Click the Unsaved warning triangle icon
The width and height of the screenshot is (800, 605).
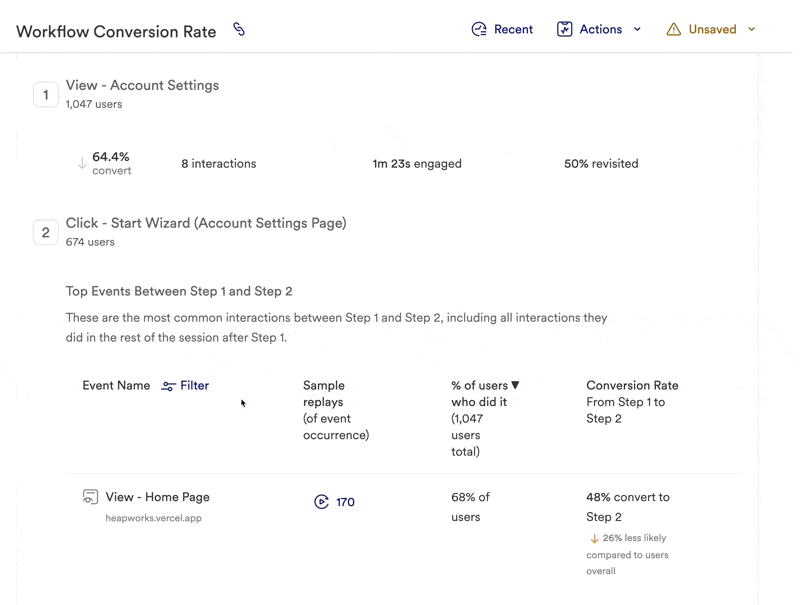click(674, 29)
